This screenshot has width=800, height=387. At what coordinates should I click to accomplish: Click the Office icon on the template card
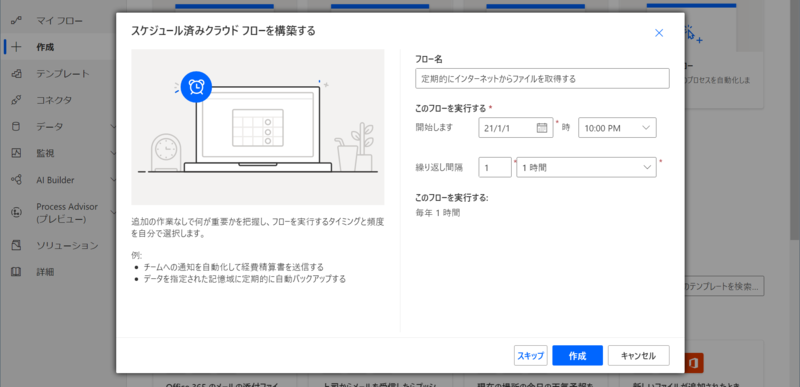pyautogui.click(x=694, y=363)
